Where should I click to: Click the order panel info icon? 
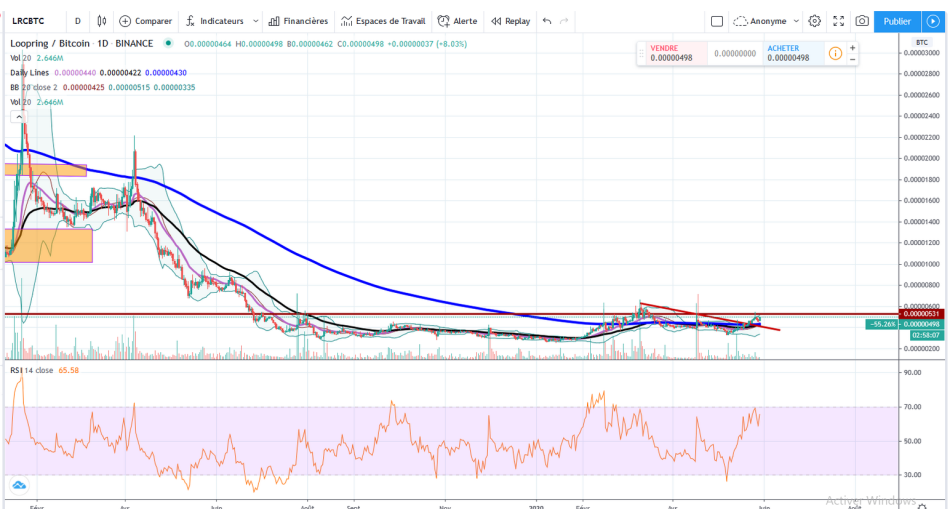[x=835, y=53]
